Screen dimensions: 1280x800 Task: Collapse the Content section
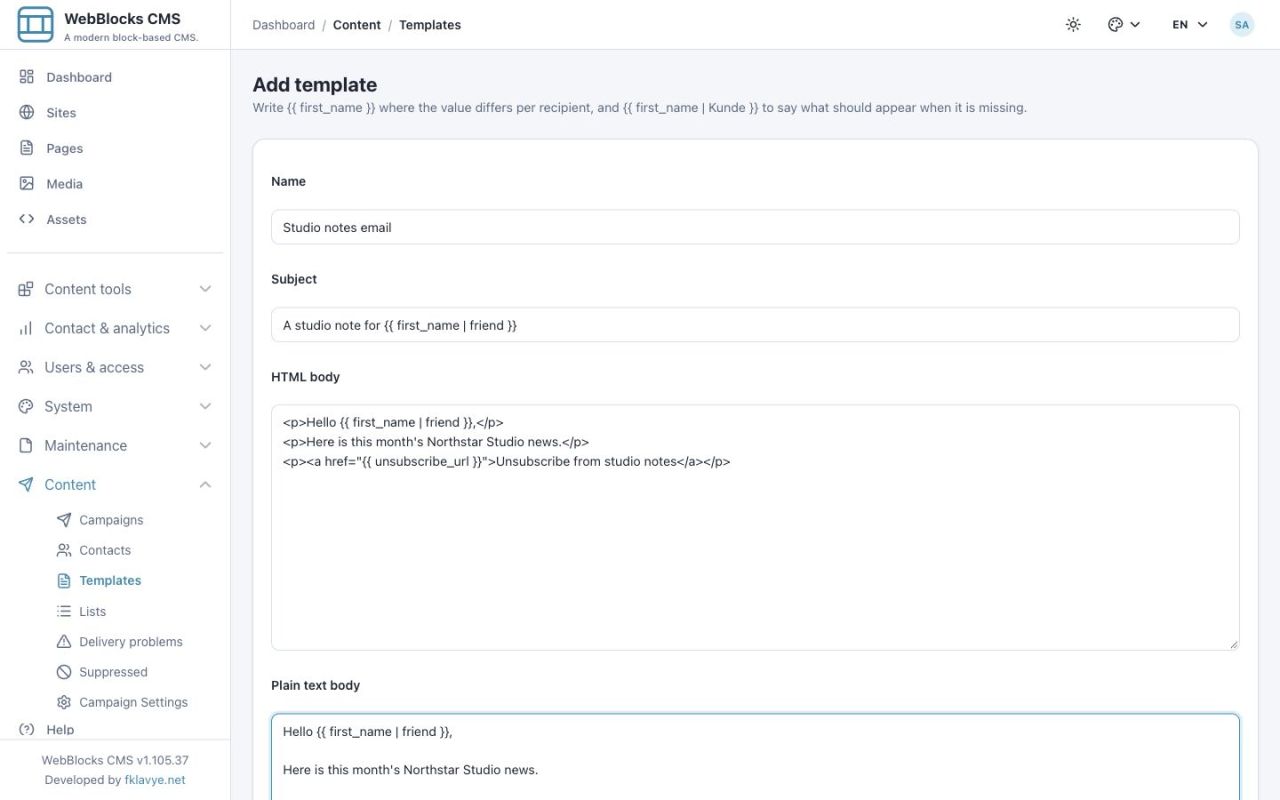pos(115,484)
